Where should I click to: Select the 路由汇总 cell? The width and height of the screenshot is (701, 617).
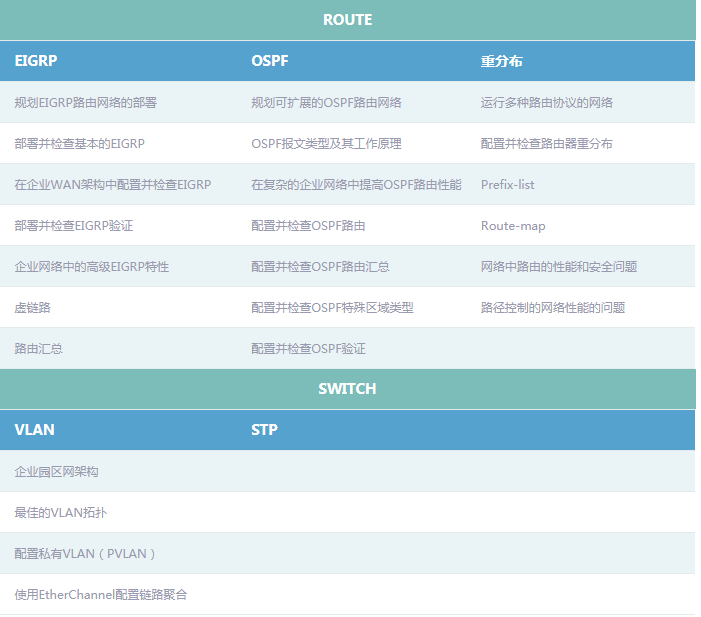(38, 349)
